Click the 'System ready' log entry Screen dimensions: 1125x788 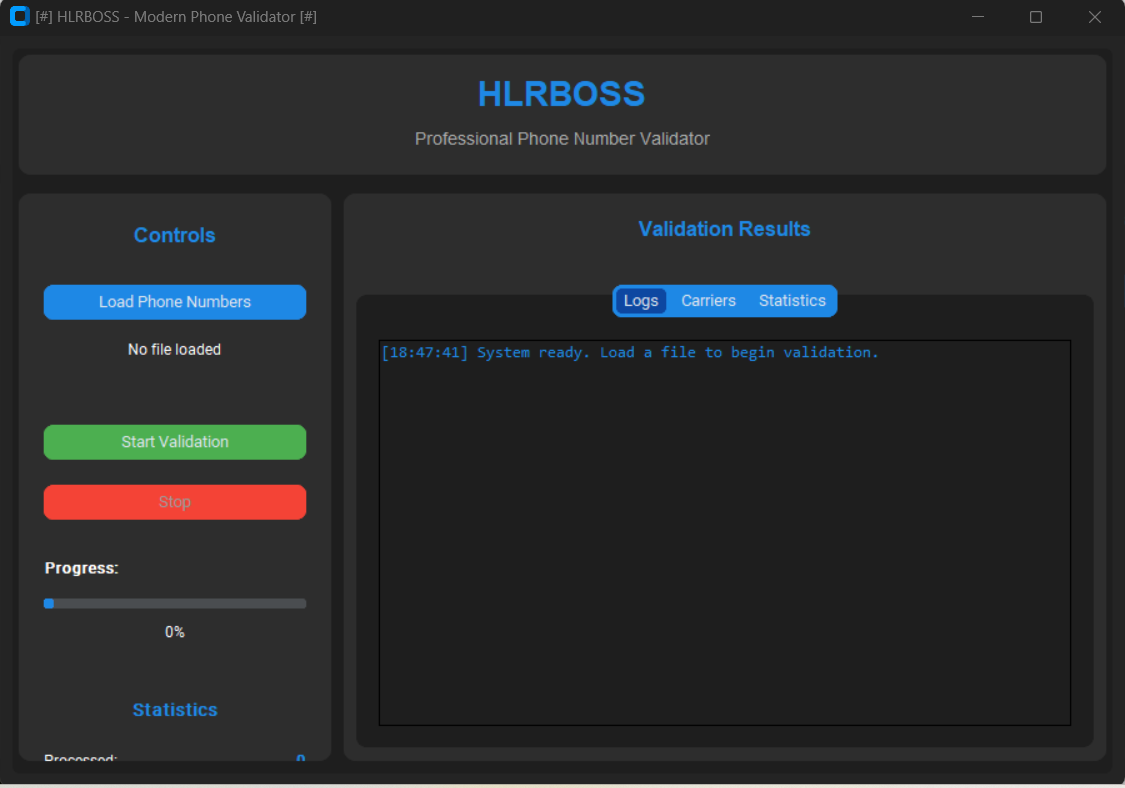(629, 353)
